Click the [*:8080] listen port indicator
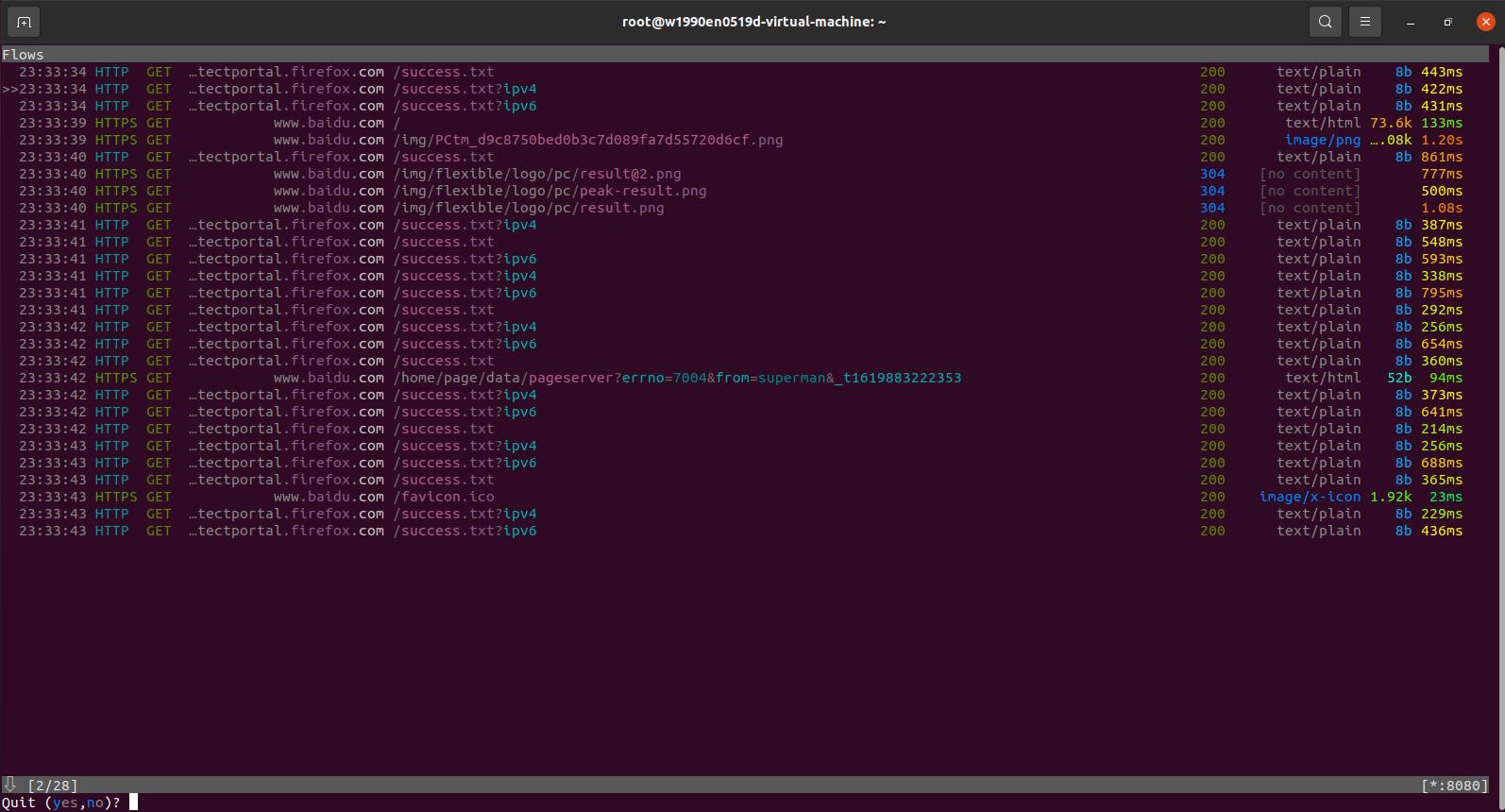 click(1455, 786)
